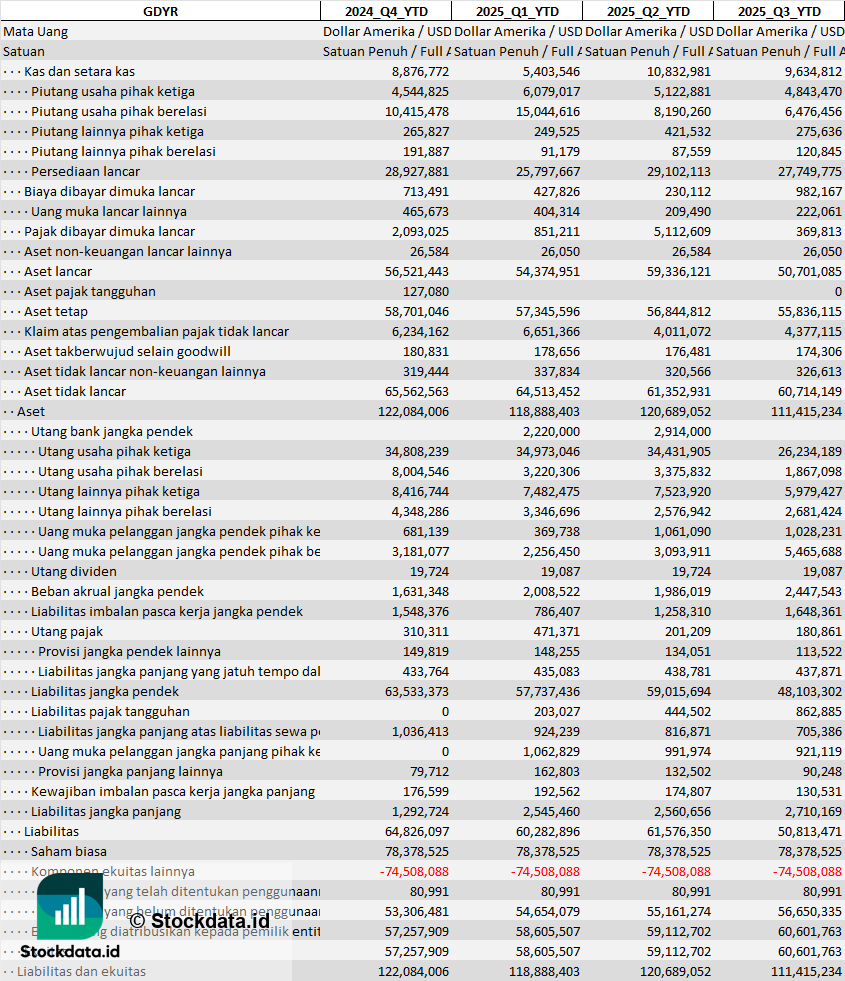Click Piutang usaha pihak ketiga label
Screen dimensions: 845x981
(x=113, y=91)
